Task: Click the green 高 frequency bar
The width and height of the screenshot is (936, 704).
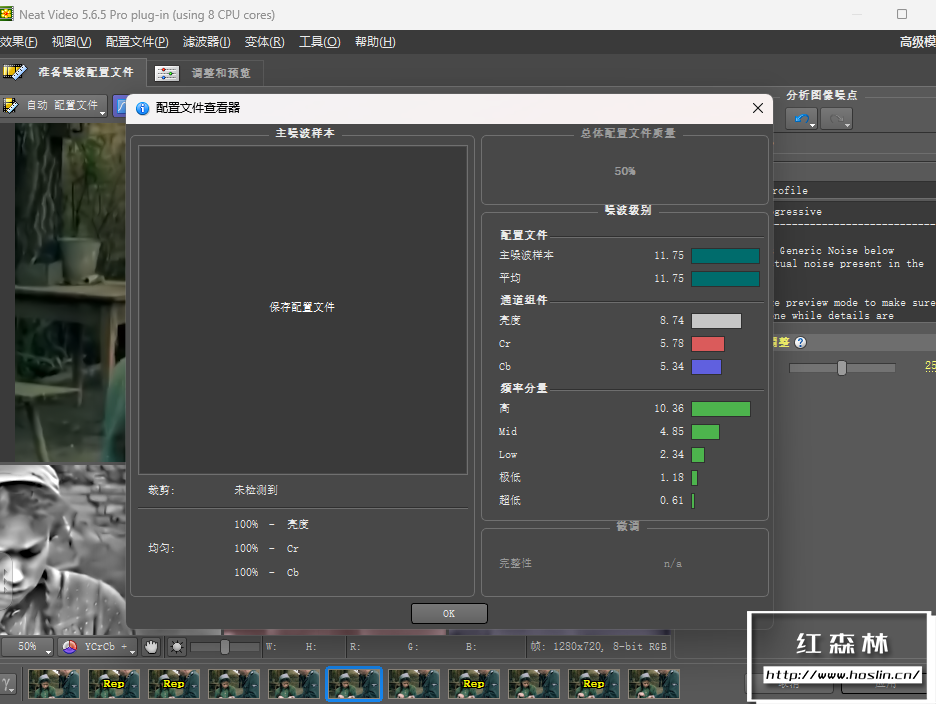Action: pyautogui.click(x=721, y=408)
